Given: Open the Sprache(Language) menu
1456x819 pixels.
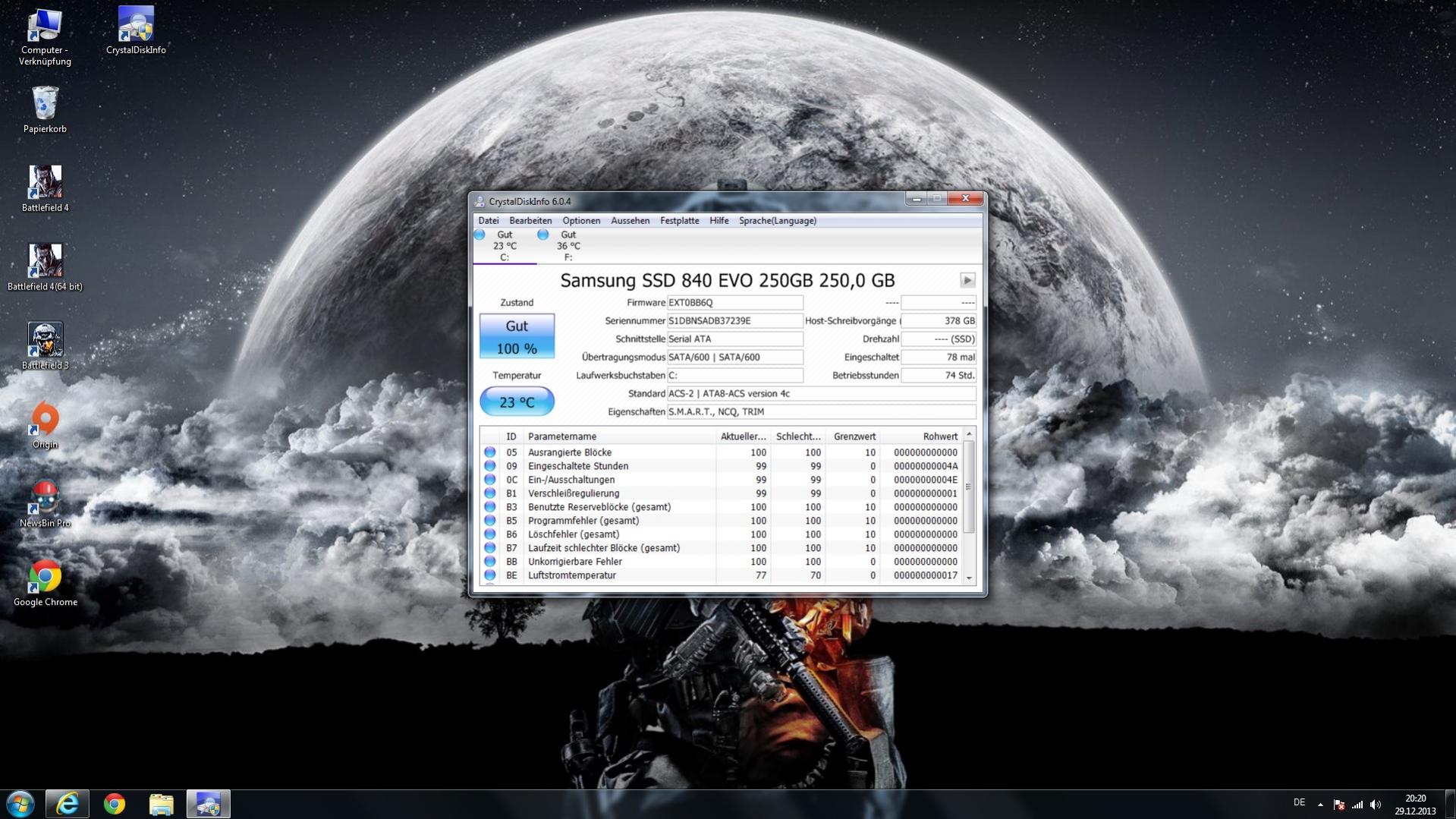Looking at the screenshot, I should pyautogui.click(x=778, y=221).
